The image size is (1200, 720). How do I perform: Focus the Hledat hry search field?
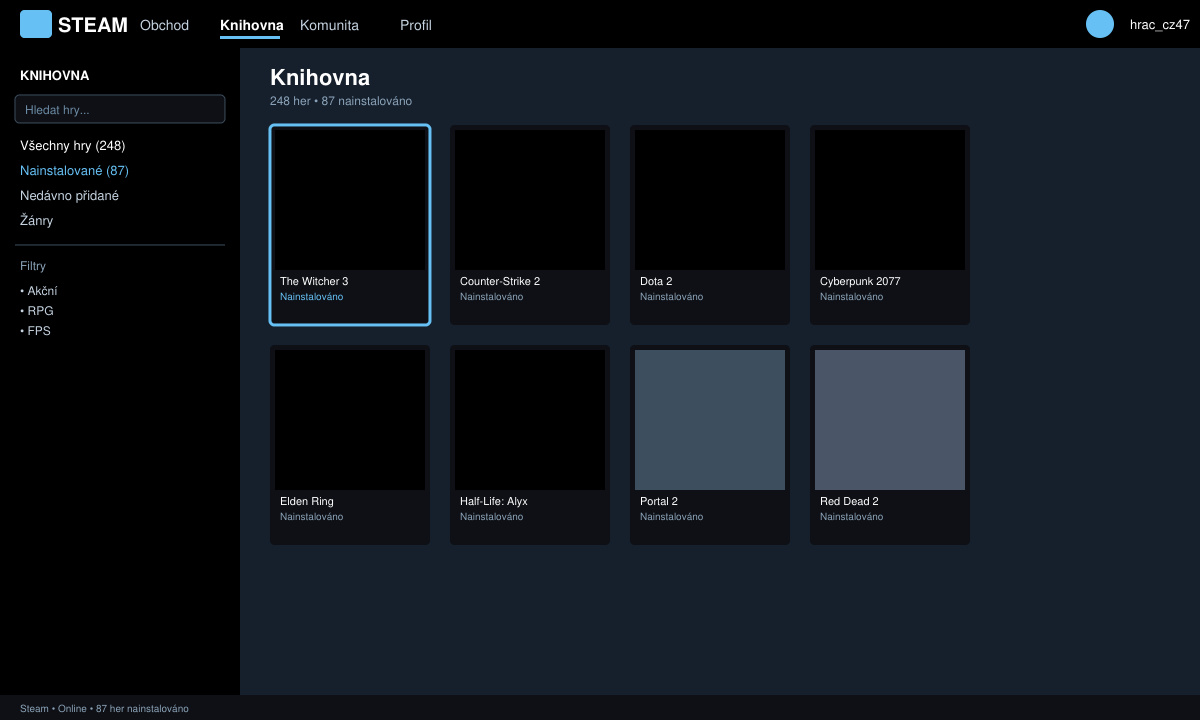pyautogui.click(x=120, y=109)
